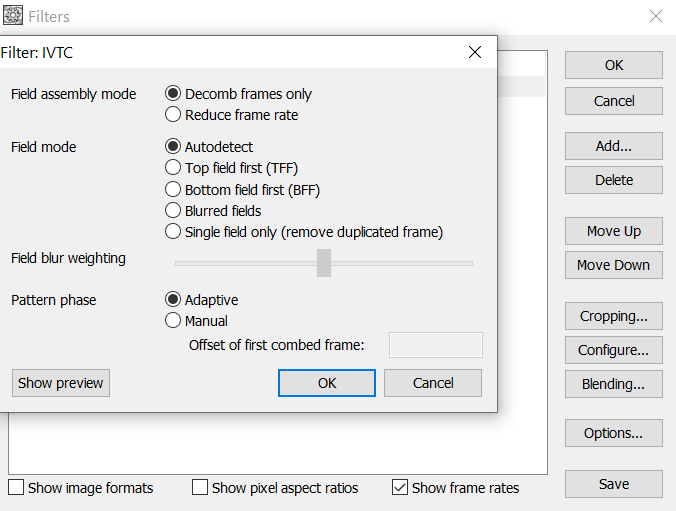Close the Filters window
The height and width of the screenshot is (511, 676).
656,16
